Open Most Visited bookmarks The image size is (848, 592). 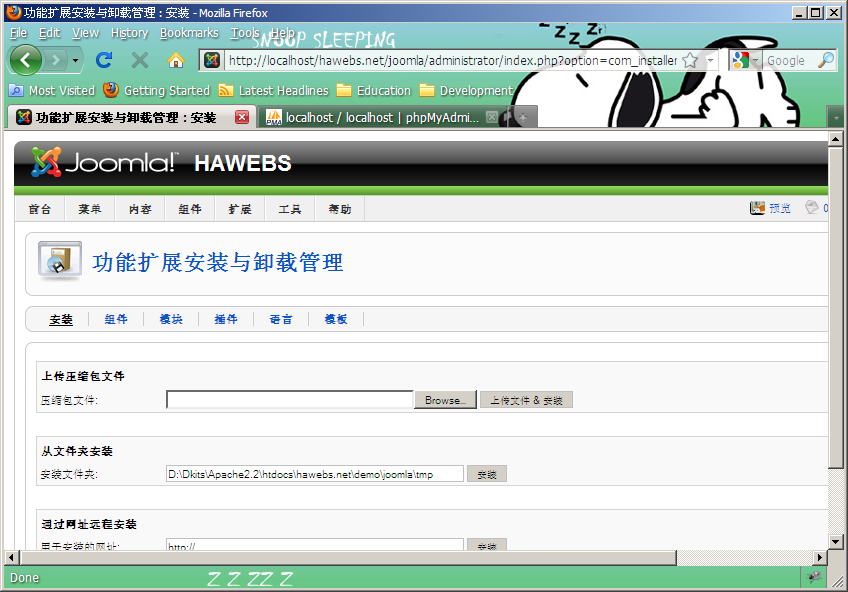(x=52, y=90)
